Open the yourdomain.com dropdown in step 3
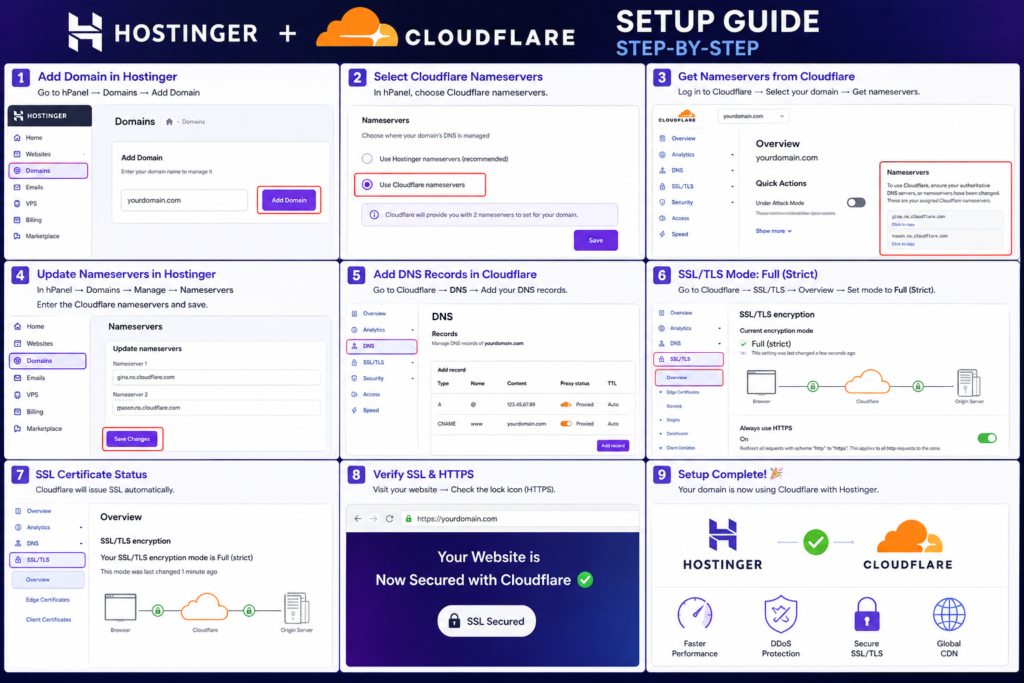Image resolution: width=1024 pixels, height=683 pixels. pos(753,116)
